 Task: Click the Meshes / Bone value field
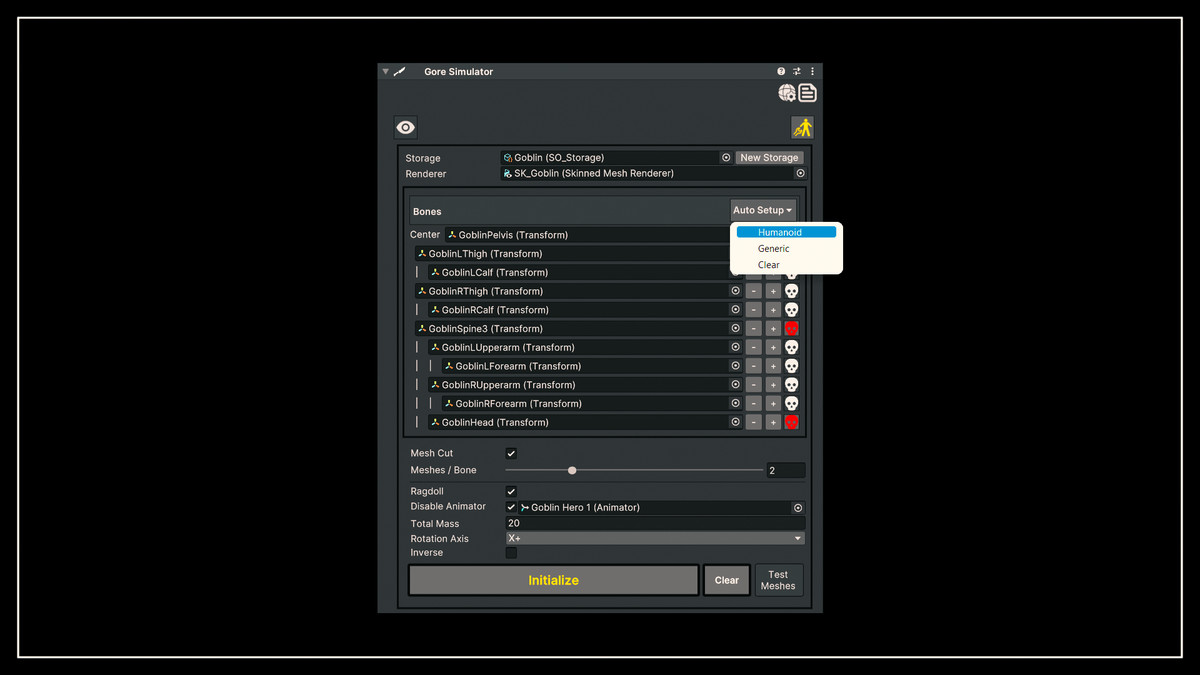click(786, 470)
